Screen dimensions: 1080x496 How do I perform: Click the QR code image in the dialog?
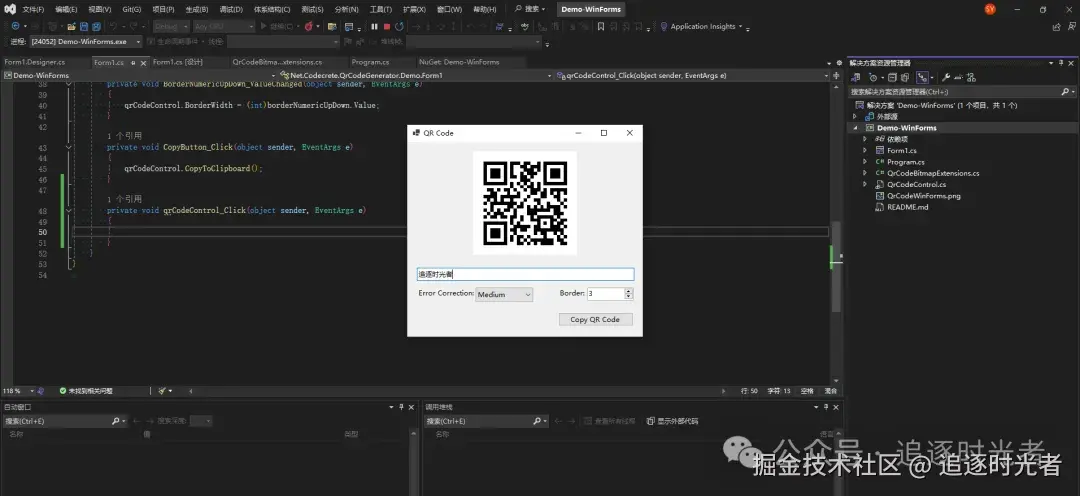pos(525,203)
